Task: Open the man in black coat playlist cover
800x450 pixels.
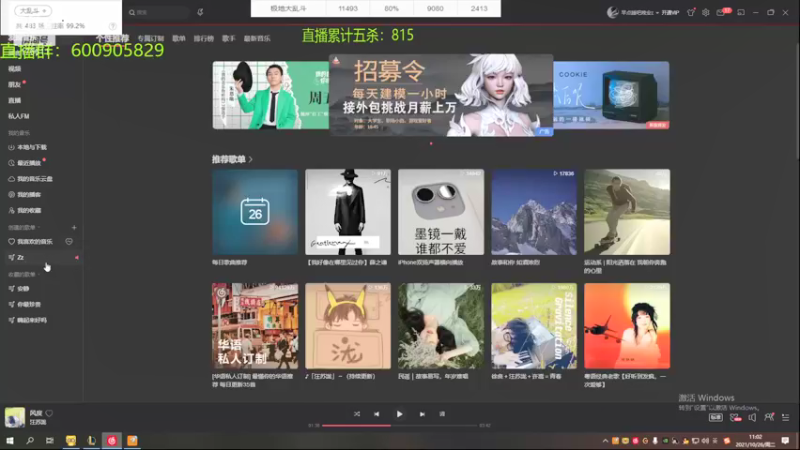Action: 348,212
